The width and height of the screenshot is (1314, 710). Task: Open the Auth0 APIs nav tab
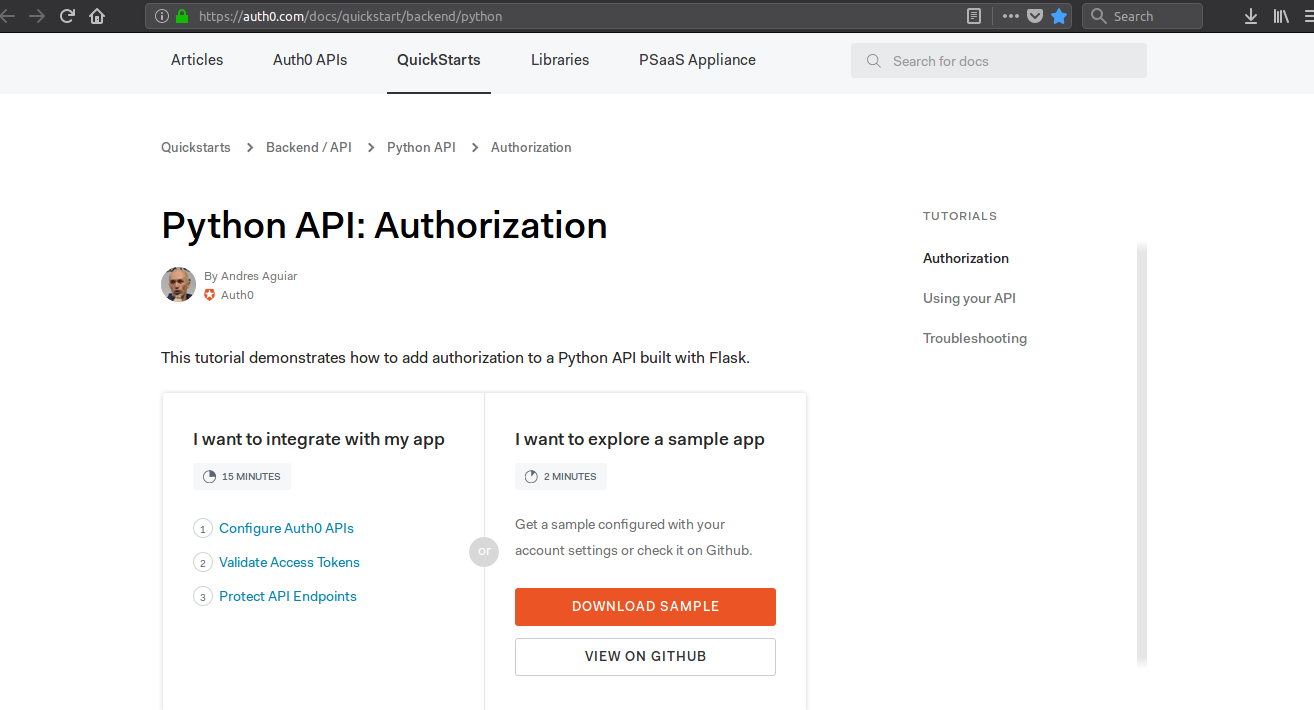click(310, 60)
